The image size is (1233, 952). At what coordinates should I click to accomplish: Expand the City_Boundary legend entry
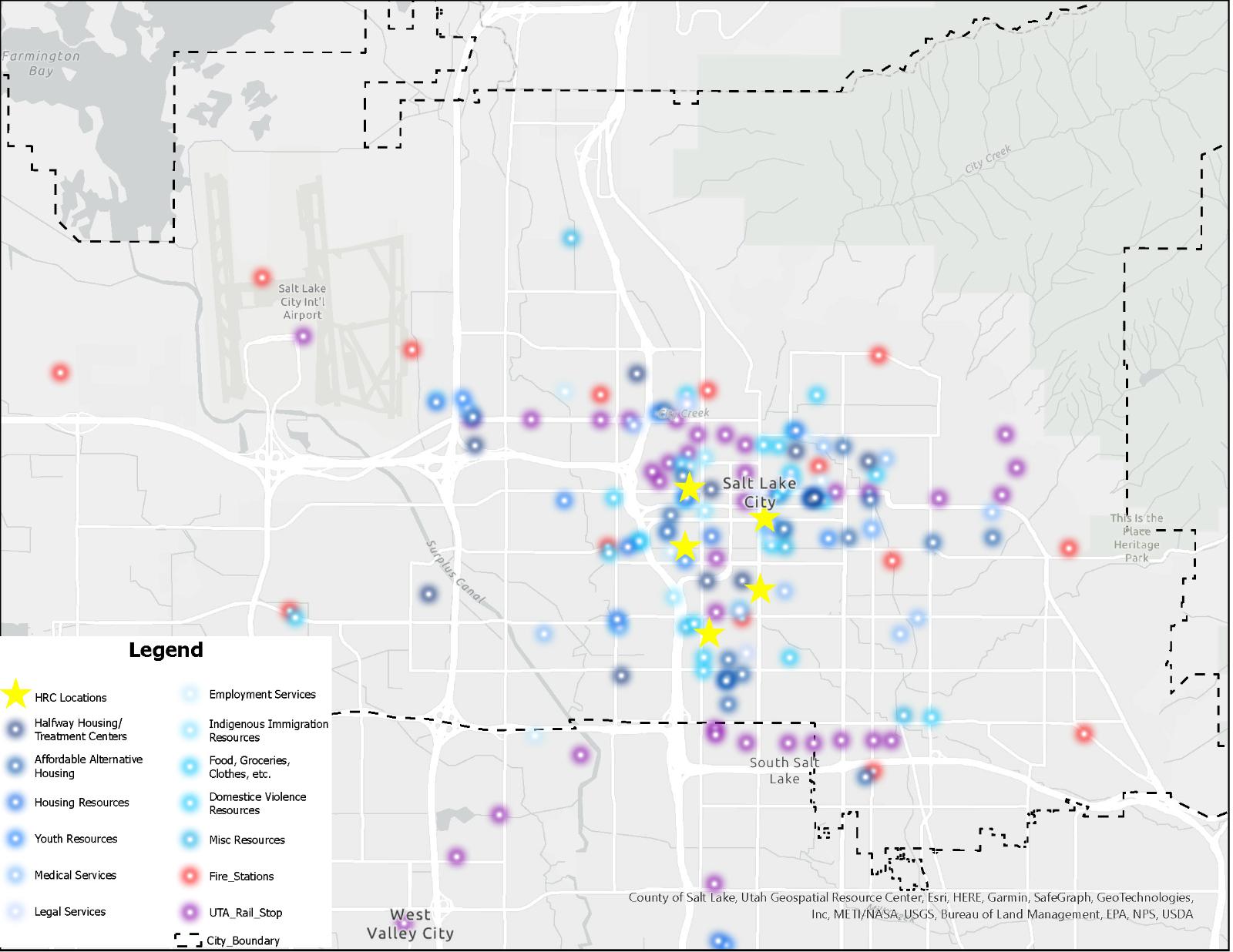pos(187,940)
